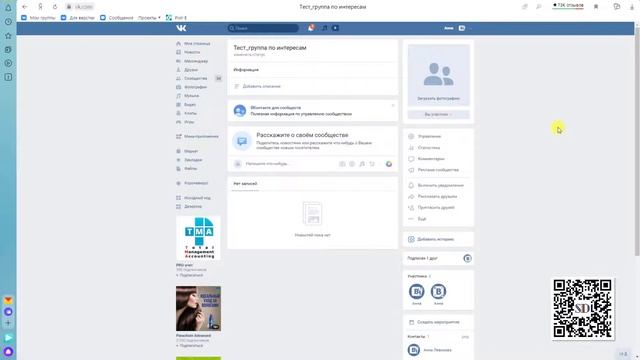
Task: Attach a video to the new post
Action: (352, 164)
